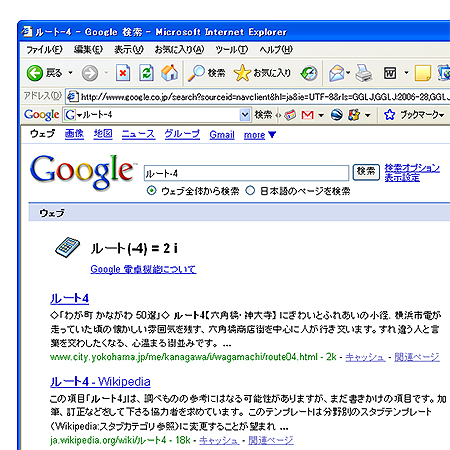450x450 pixels.
Task: Go to Home page icon
Action: click(169, 73)
